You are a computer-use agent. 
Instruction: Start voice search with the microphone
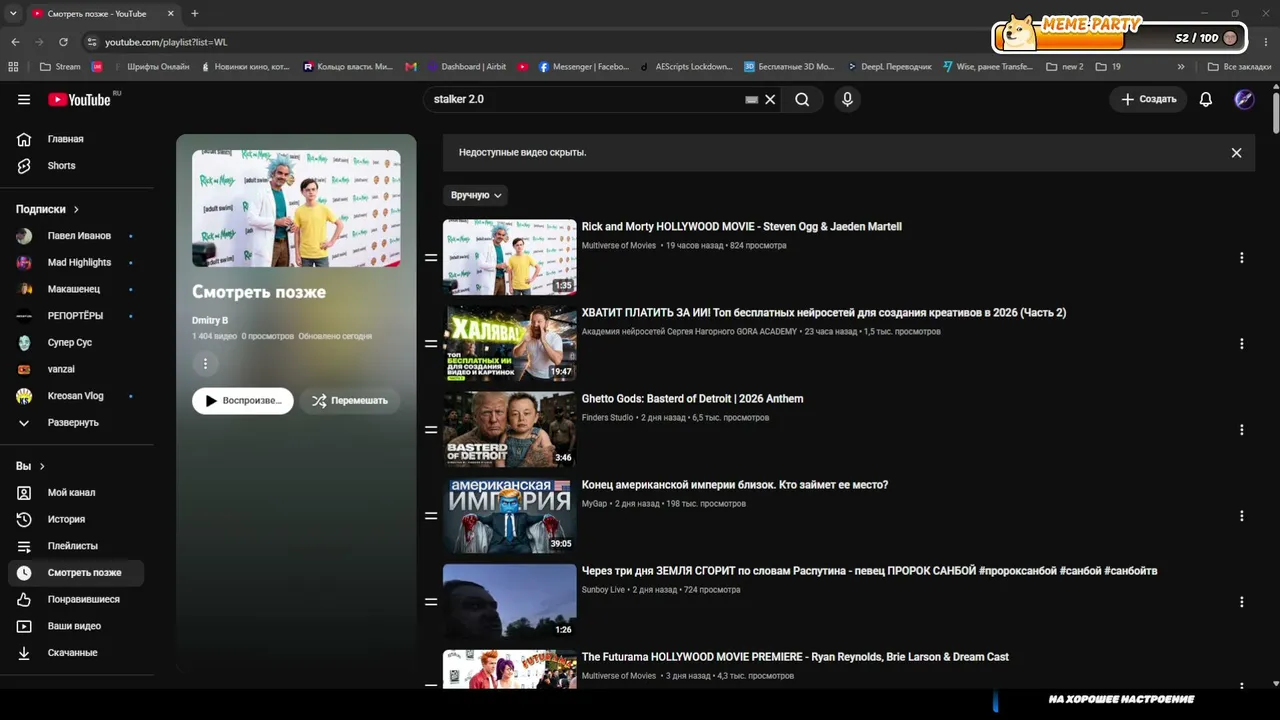click(x=847, y=100)
